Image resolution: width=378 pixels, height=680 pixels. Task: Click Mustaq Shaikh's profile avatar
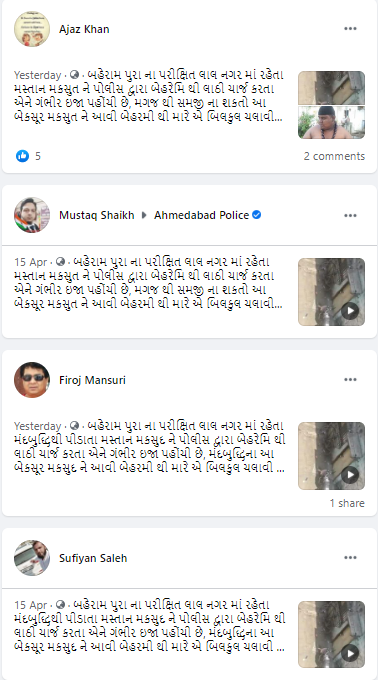(x=32, y=215)
